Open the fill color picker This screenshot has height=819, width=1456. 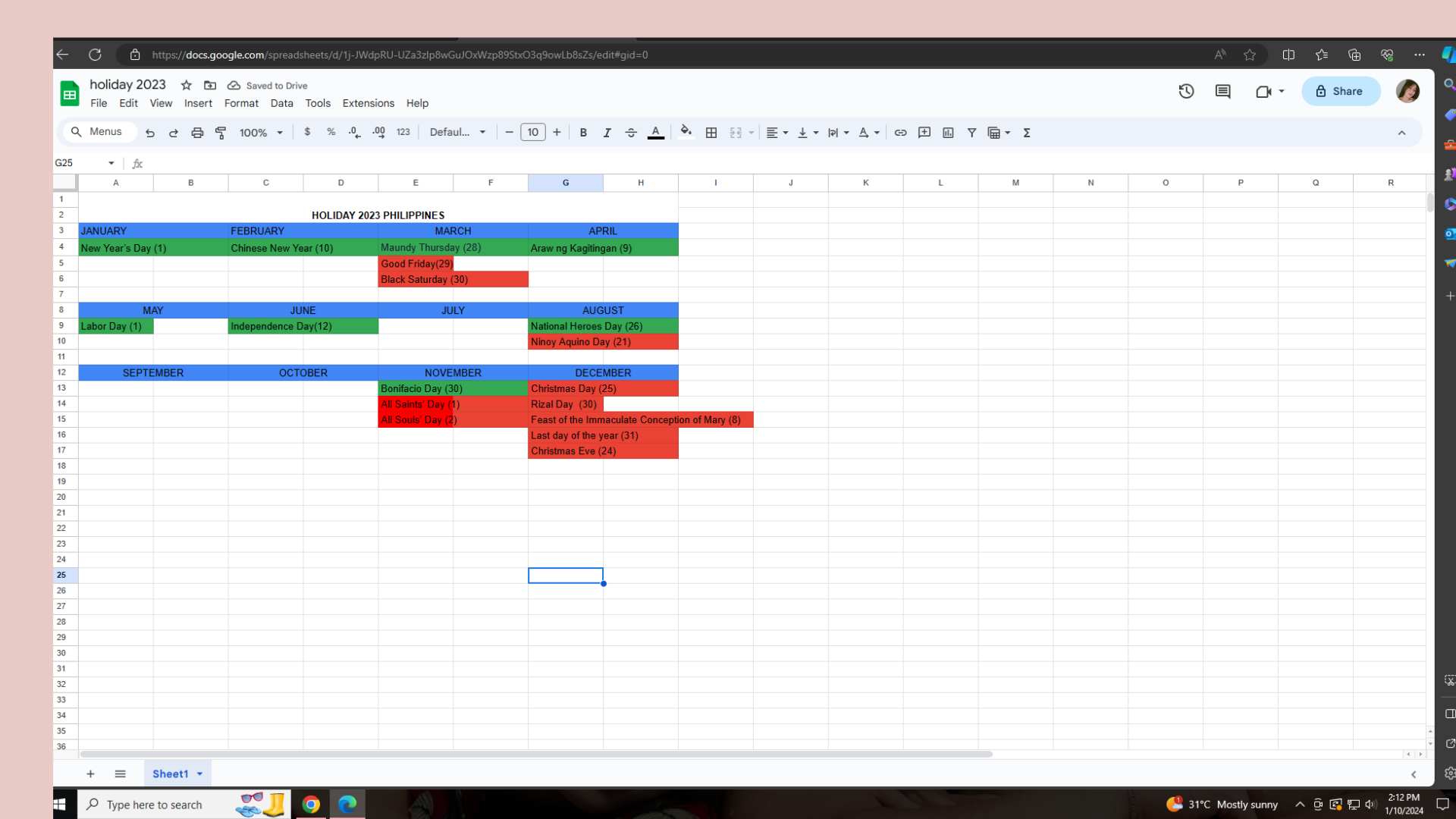(x=686, y=132)
